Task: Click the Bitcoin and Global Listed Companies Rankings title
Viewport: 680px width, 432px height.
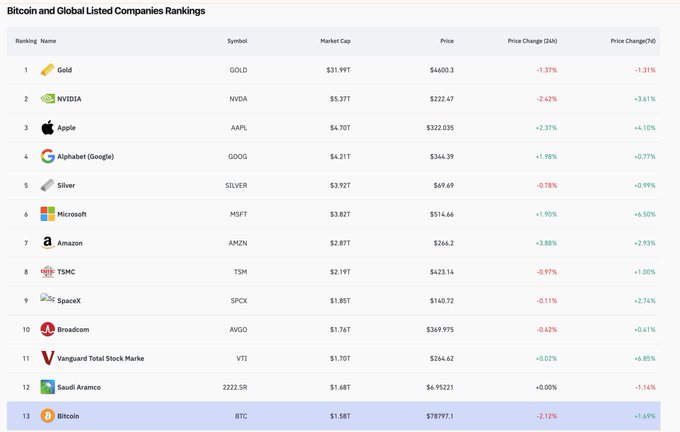Action: [x=106, y=11]
